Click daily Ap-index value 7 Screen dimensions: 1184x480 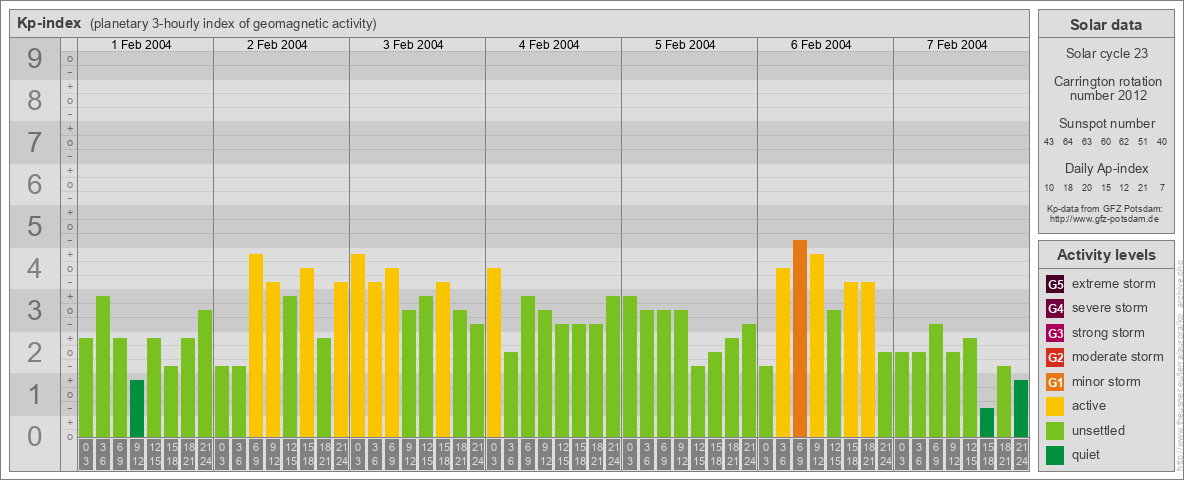1162,187
